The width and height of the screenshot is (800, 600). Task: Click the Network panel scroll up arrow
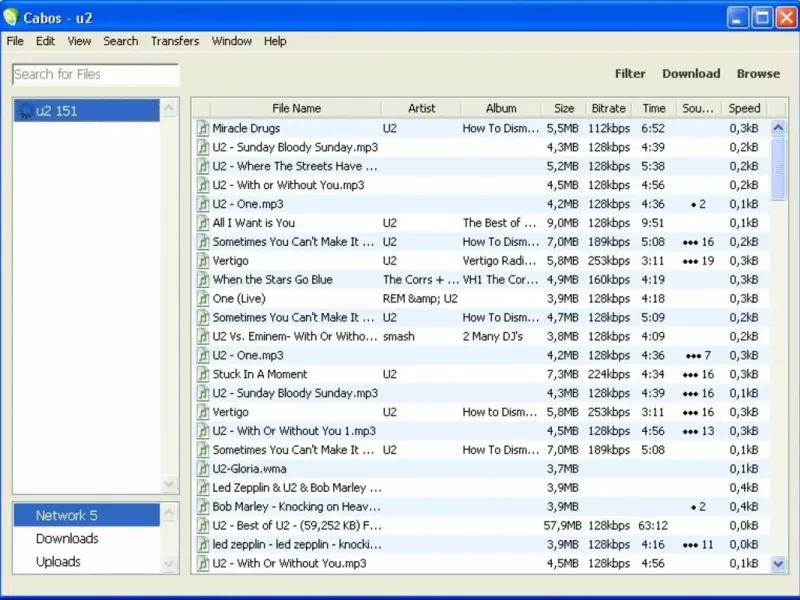169,512
